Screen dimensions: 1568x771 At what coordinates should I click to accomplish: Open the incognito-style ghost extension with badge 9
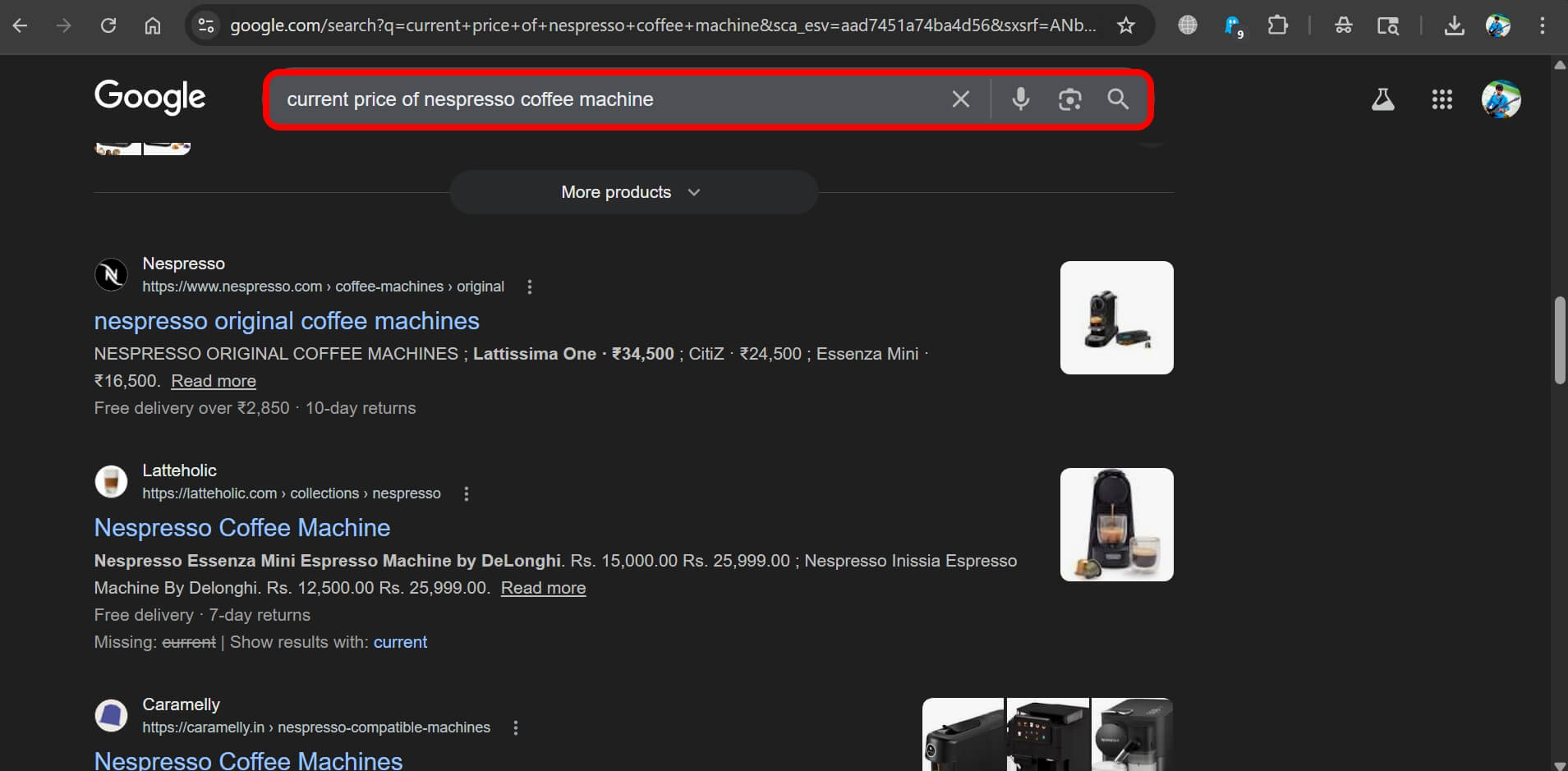click(x=1234, y=25)
